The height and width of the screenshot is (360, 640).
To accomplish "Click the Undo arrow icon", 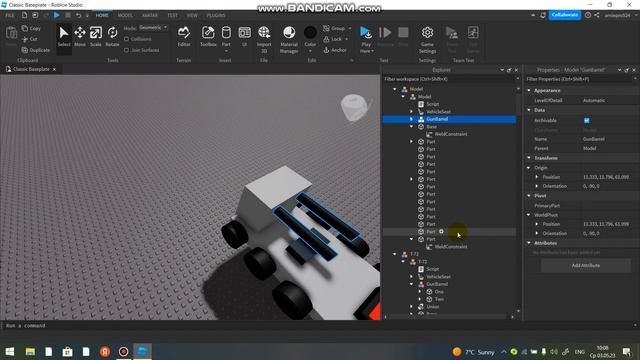I will 78,15.
